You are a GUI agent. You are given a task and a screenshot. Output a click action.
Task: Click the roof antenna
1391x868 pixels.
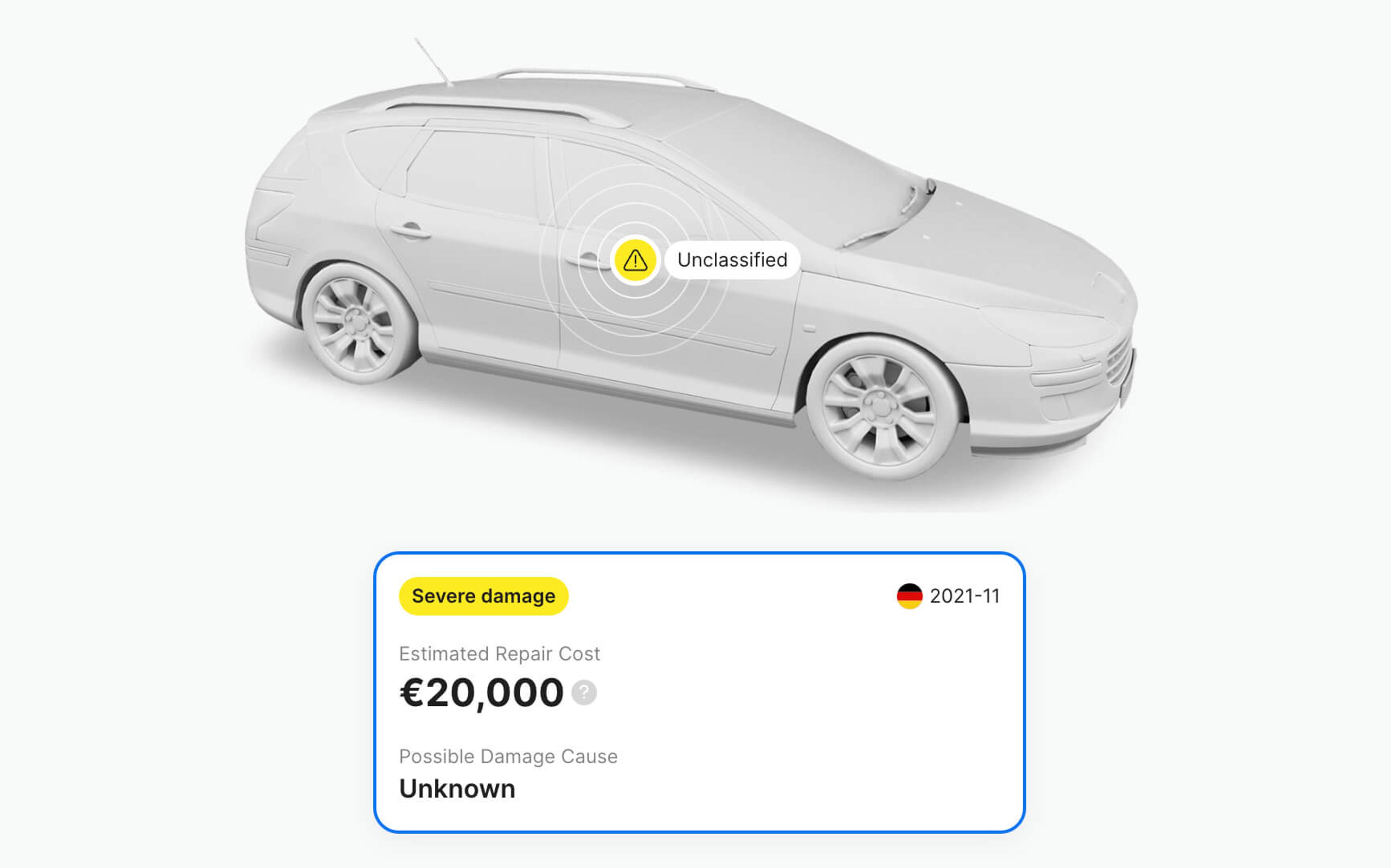[434, 62]
